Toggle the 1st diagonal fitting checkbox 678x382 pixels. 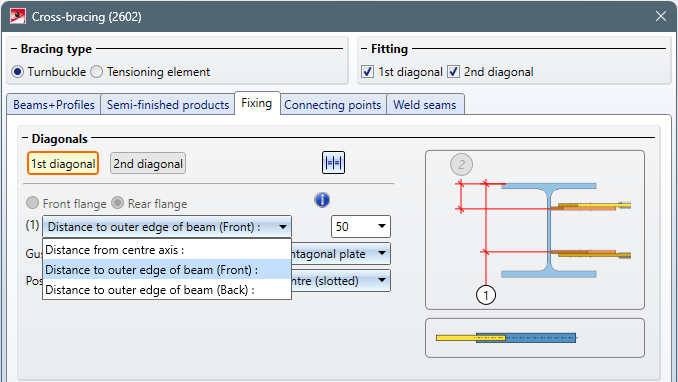[368, 72]
